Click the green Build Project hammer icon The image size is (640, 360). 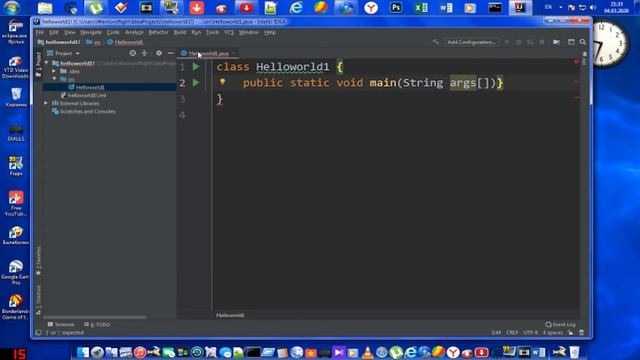(436, 42)
